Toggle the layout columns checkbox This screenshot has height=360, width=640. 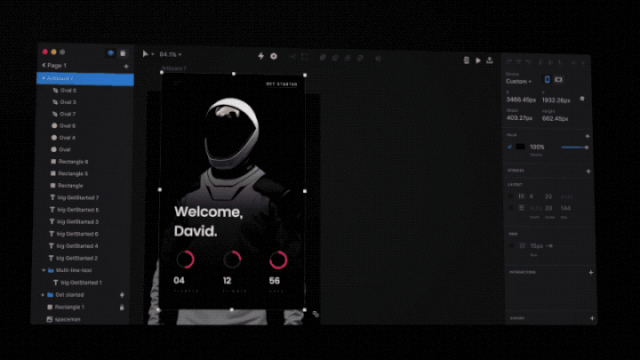(511, 196)
